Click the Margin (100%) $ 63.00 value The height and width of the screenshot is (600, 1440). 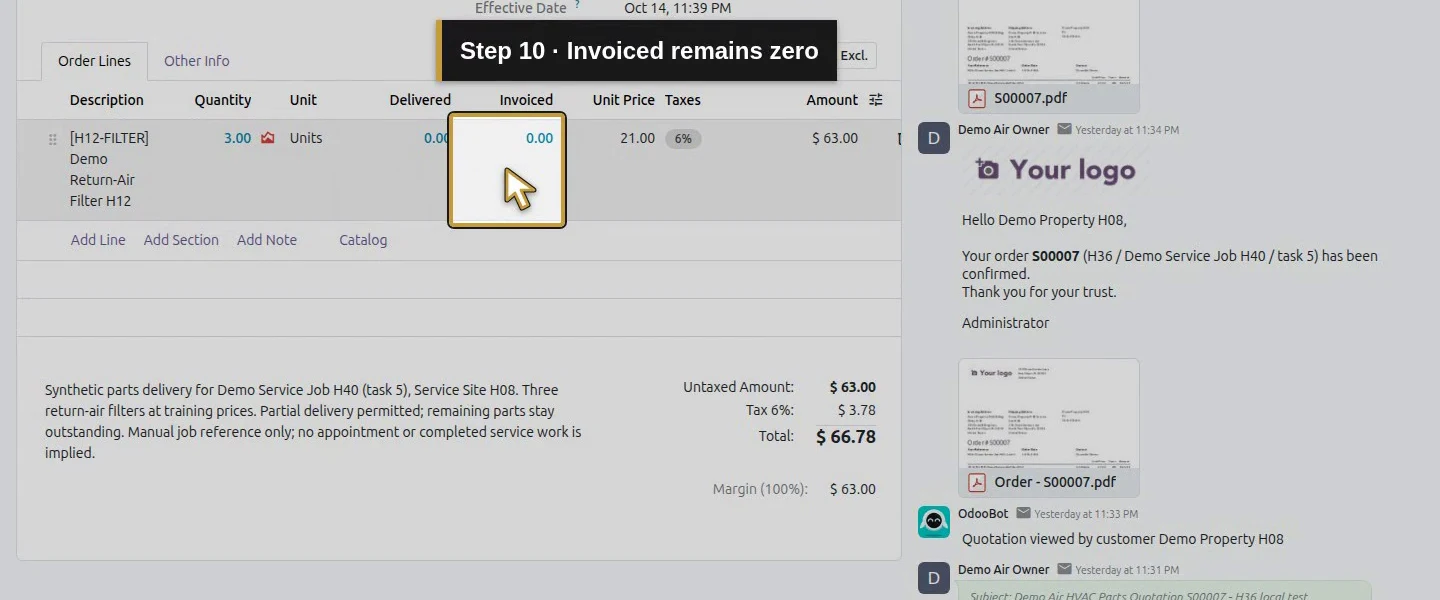coord(853,489)
